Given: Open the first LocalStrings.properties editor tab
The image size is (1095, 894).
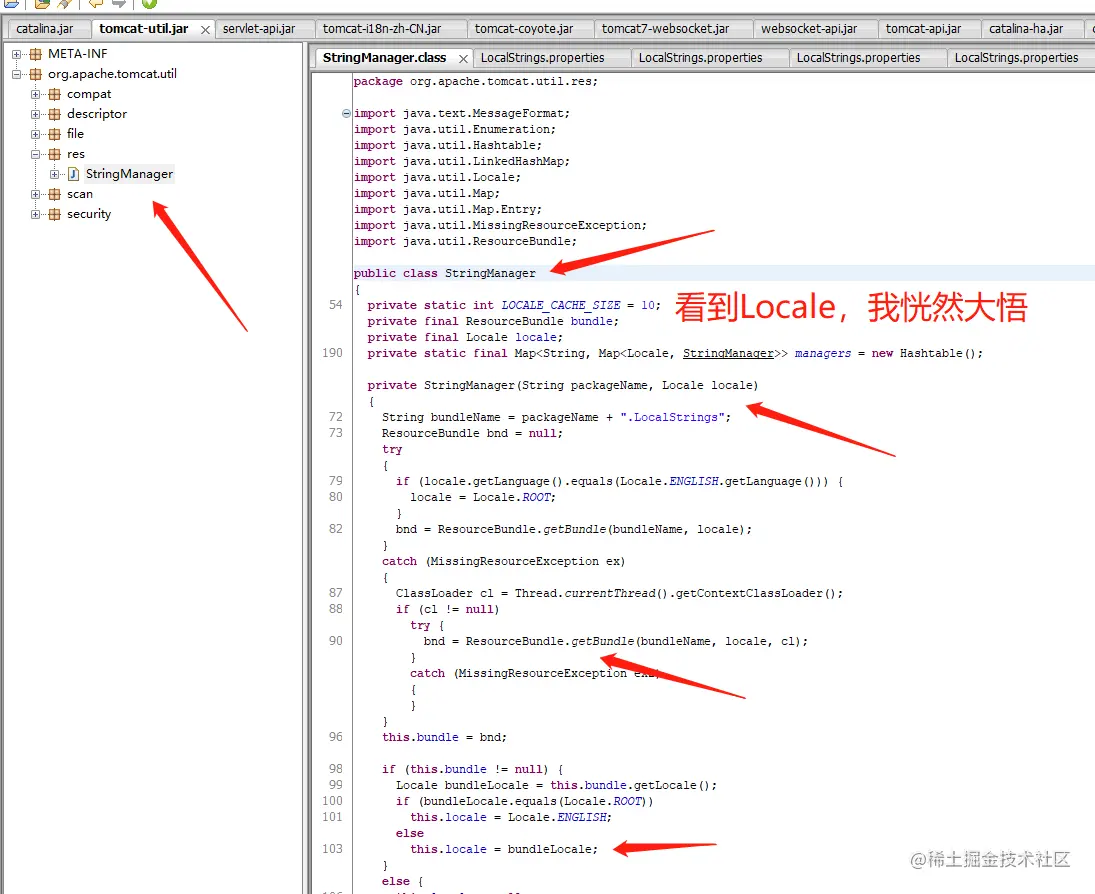Looking at the screenshot, I should 543,58.
